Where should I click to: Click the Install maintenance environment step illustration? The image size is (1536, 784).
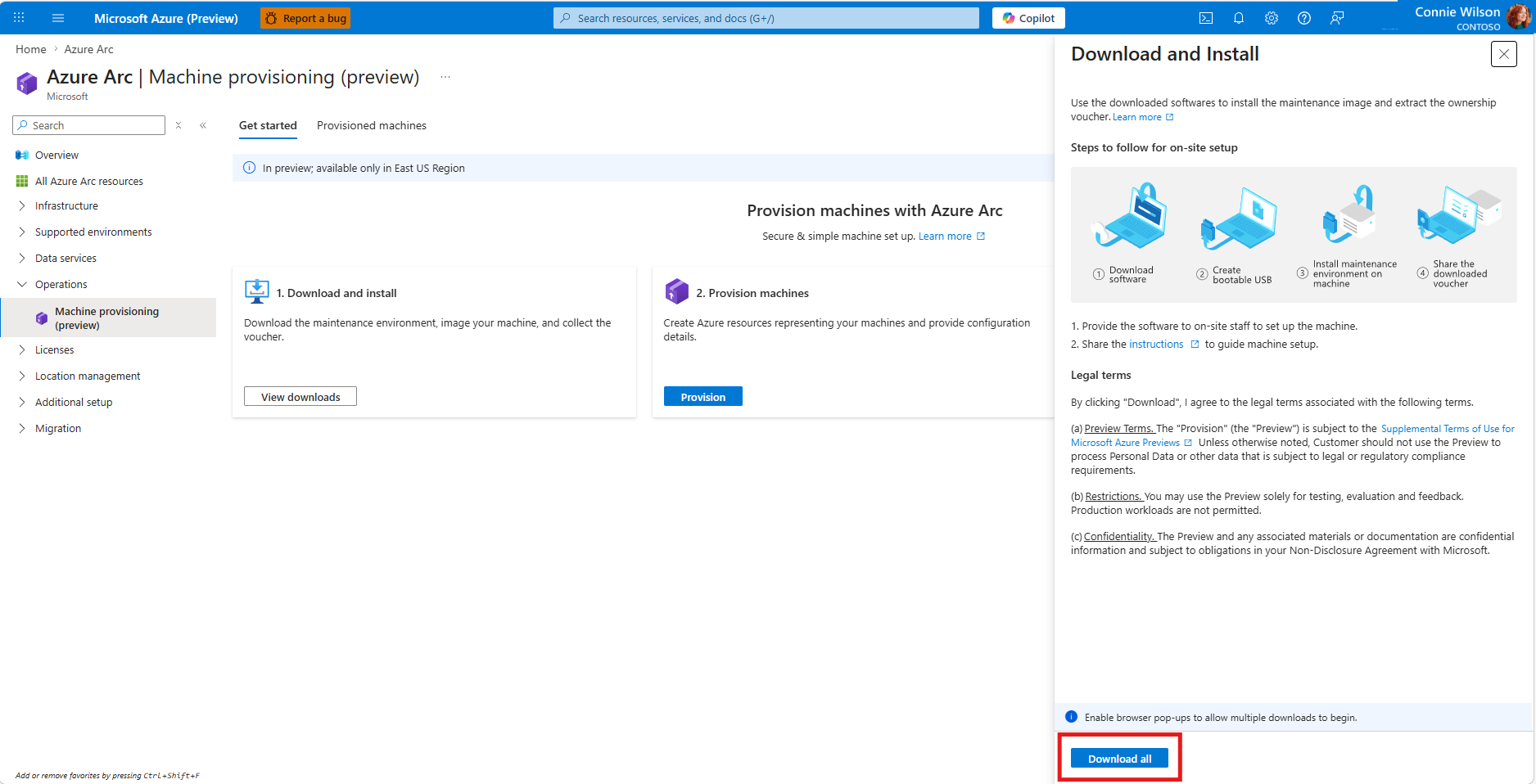[1349, 214]
